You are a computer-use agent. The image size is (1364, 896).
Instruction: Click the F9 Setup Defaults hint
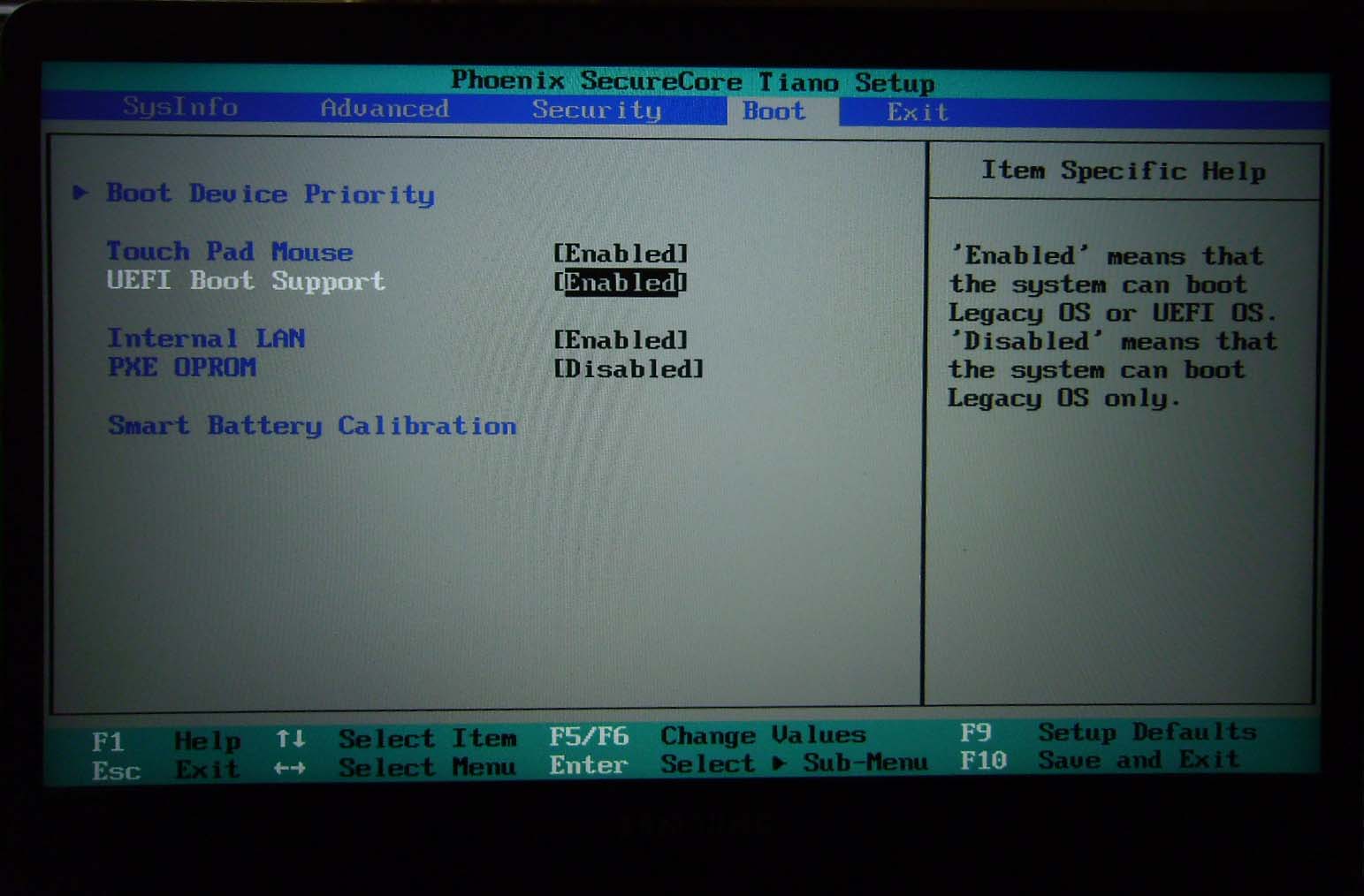[1109, 733]
